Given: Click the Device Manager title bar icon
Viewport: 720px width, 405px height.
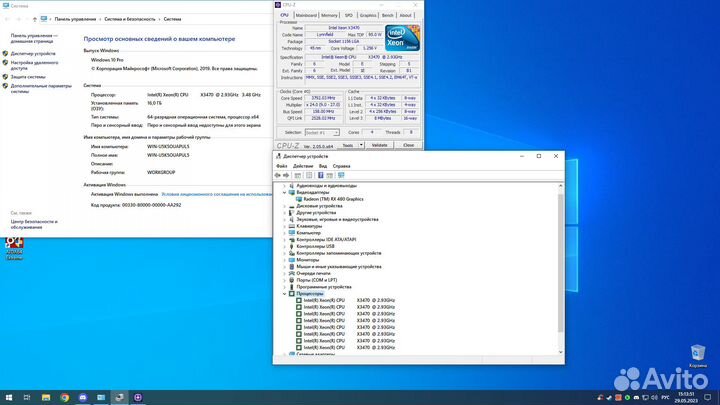Looking at the screenshot, I should tap(278, 156).
